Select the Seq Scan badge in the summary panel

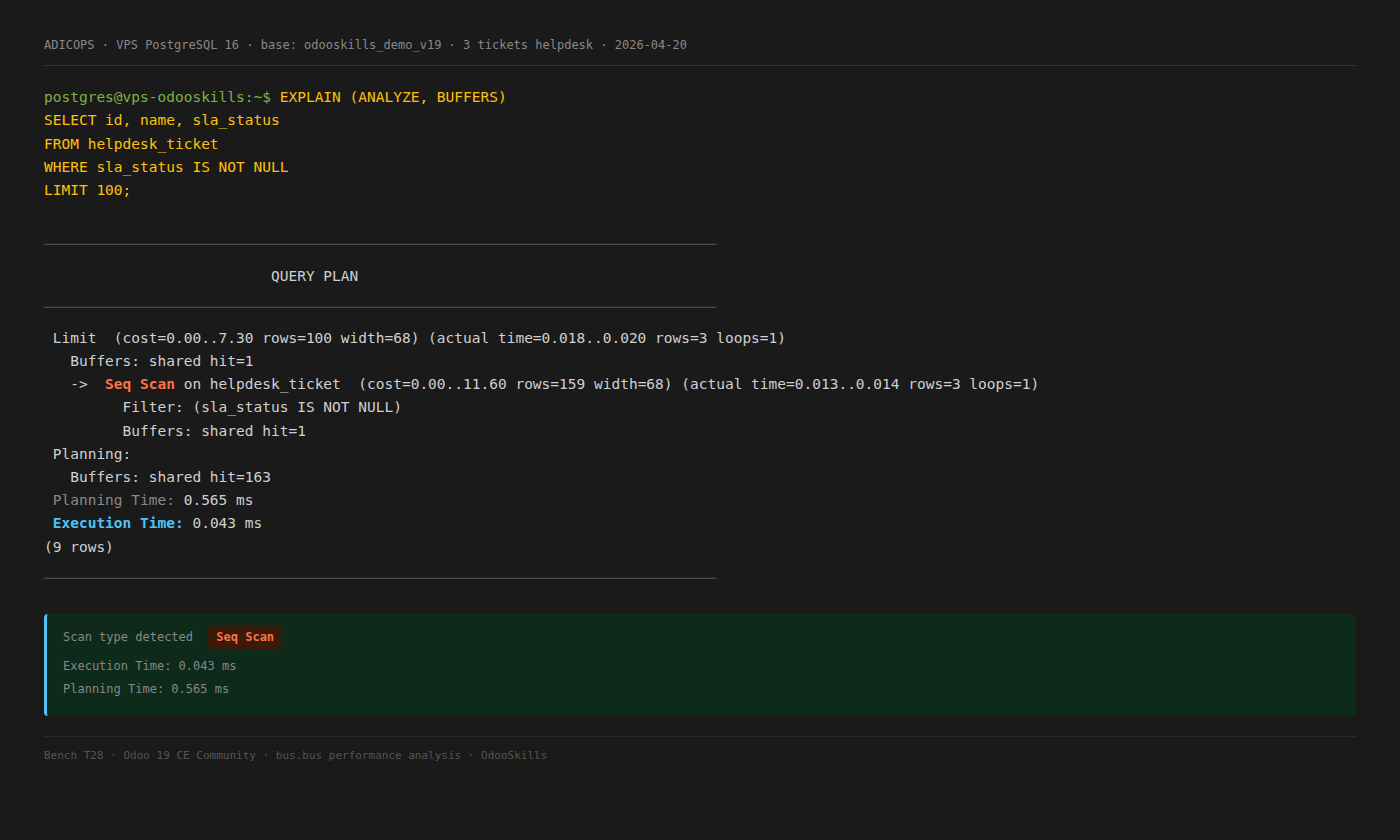(x=244, y=636)
